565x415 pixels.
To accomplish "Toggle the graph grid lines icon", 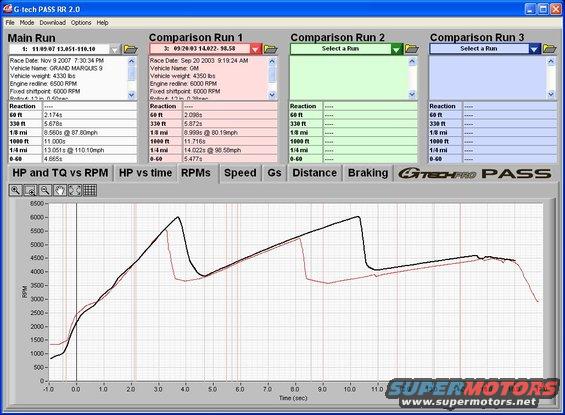I will pos(90,190).
